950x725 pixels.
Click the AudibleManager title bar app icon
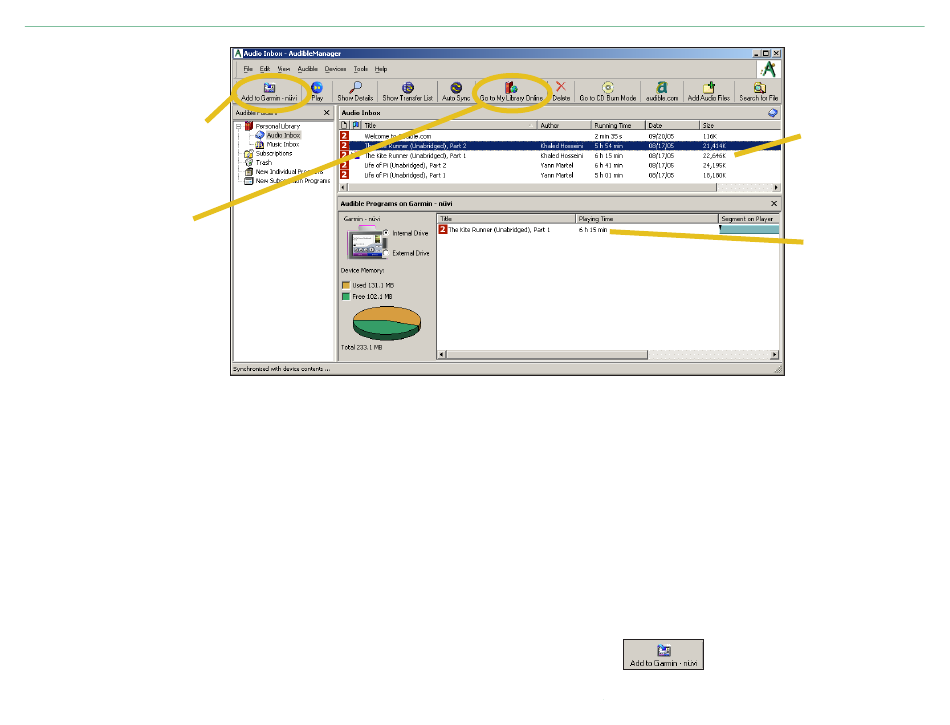click(238, 53)
